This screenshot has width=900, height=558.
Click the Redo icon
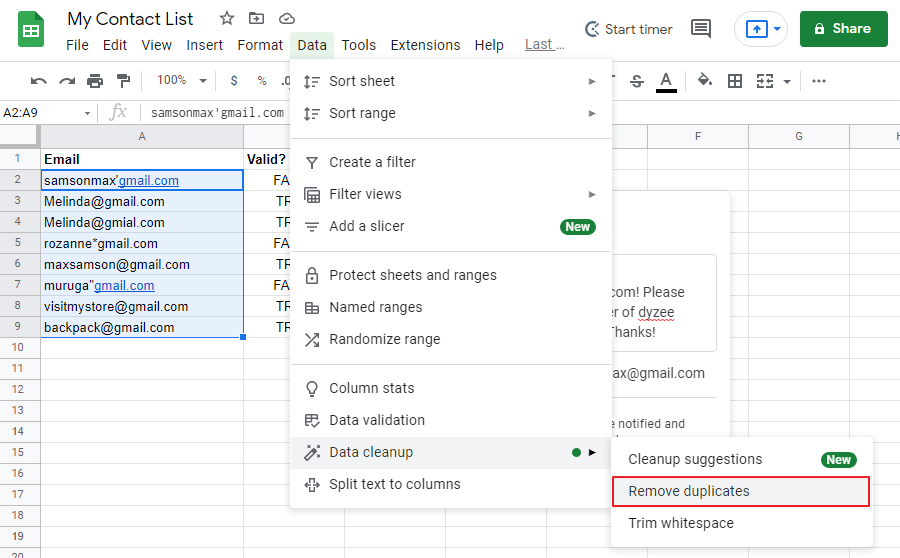click(x=67, y=81)
